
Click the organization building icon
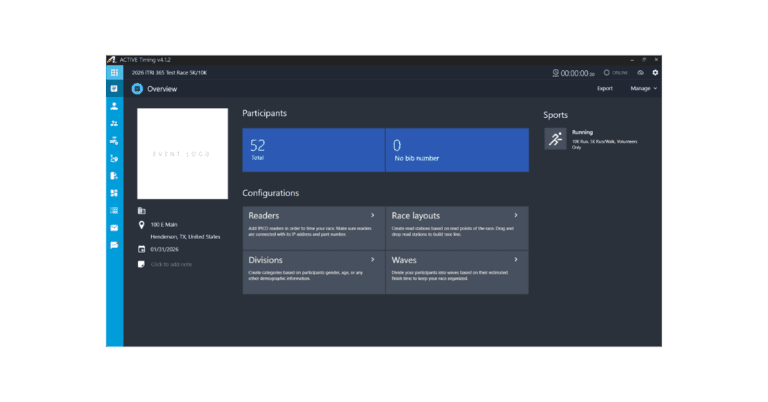pyautogui.click(x=142, y=211)
